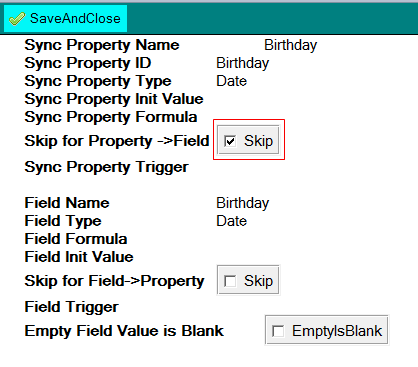The height and width of the screenshot is (367, 418).
Task: Select the Sync Property Name value Birthday
Action: click(x=291, y=45)
